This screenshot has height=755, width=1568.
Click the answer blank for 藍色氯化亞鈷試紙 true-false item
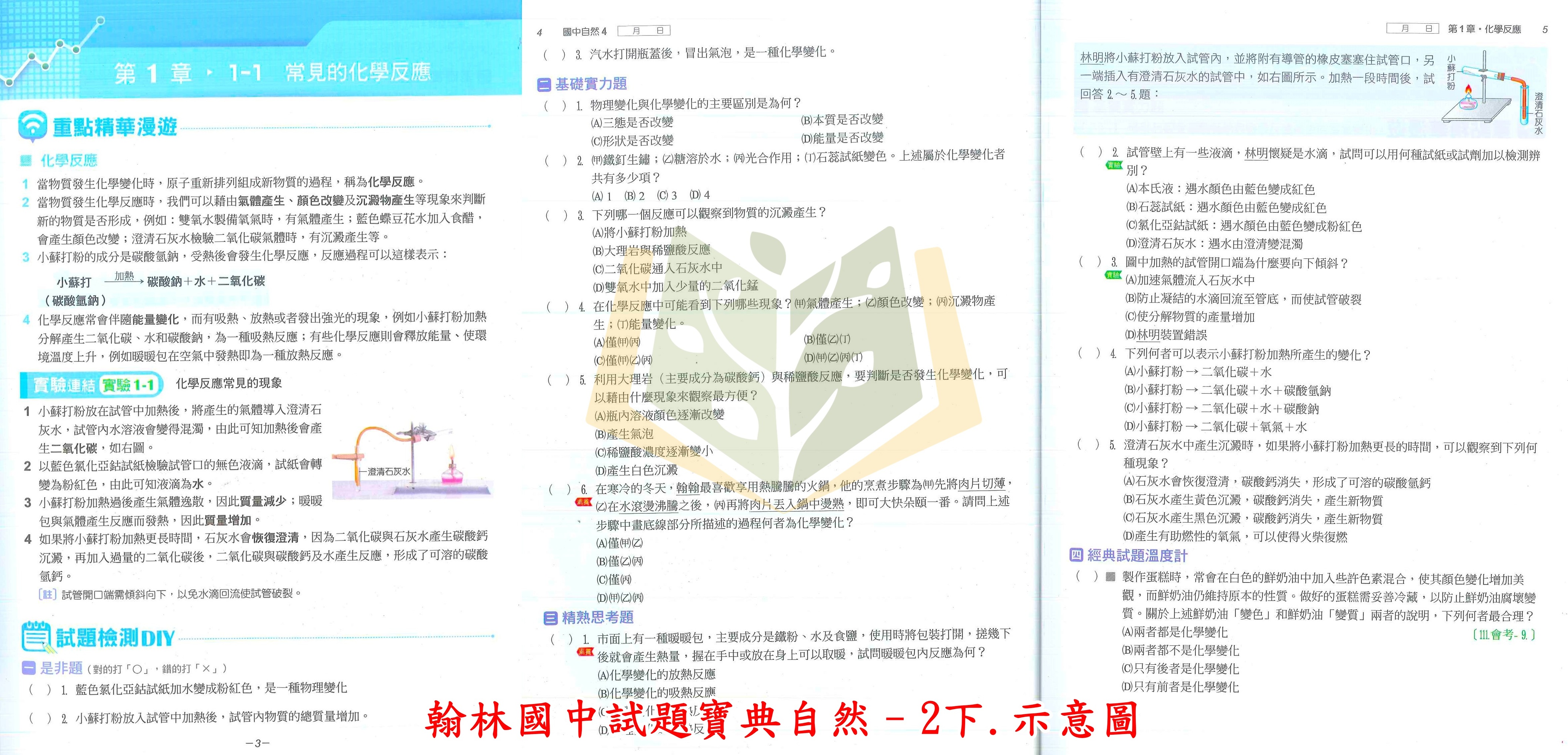pyautogui.click(x=40, y=689)
